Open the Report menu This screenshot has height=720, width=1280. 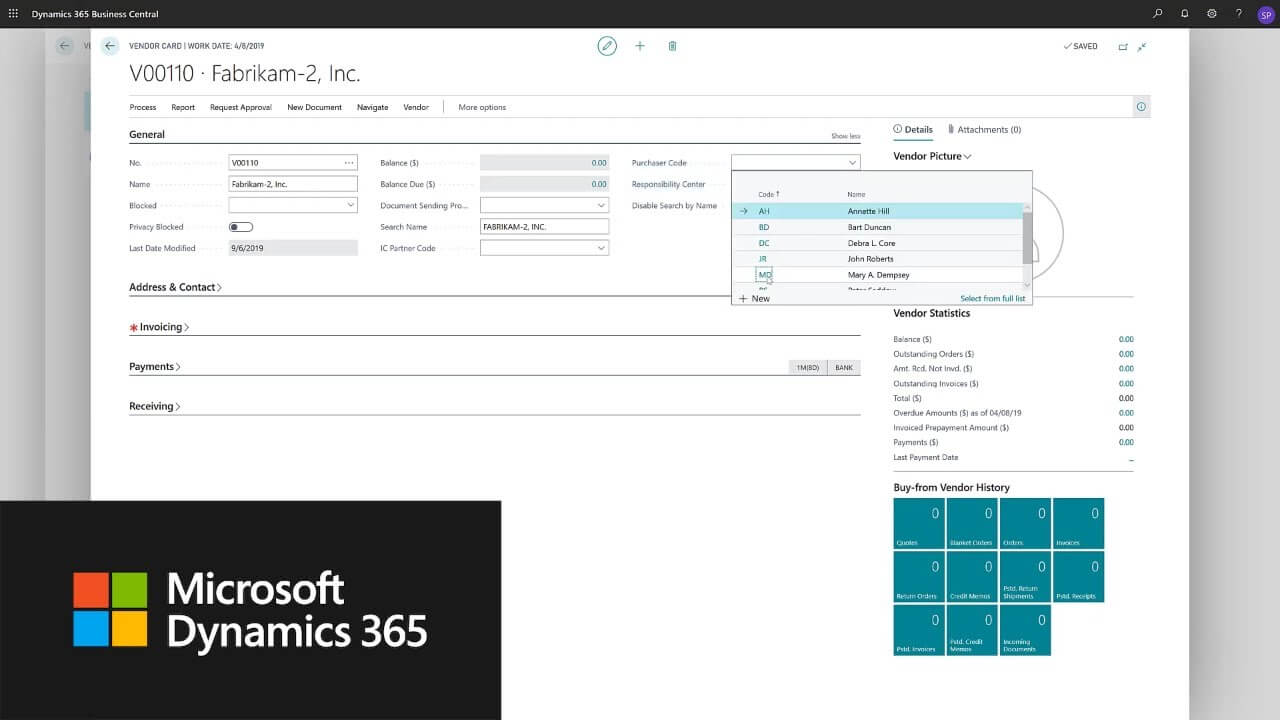[x=183, y=107]
